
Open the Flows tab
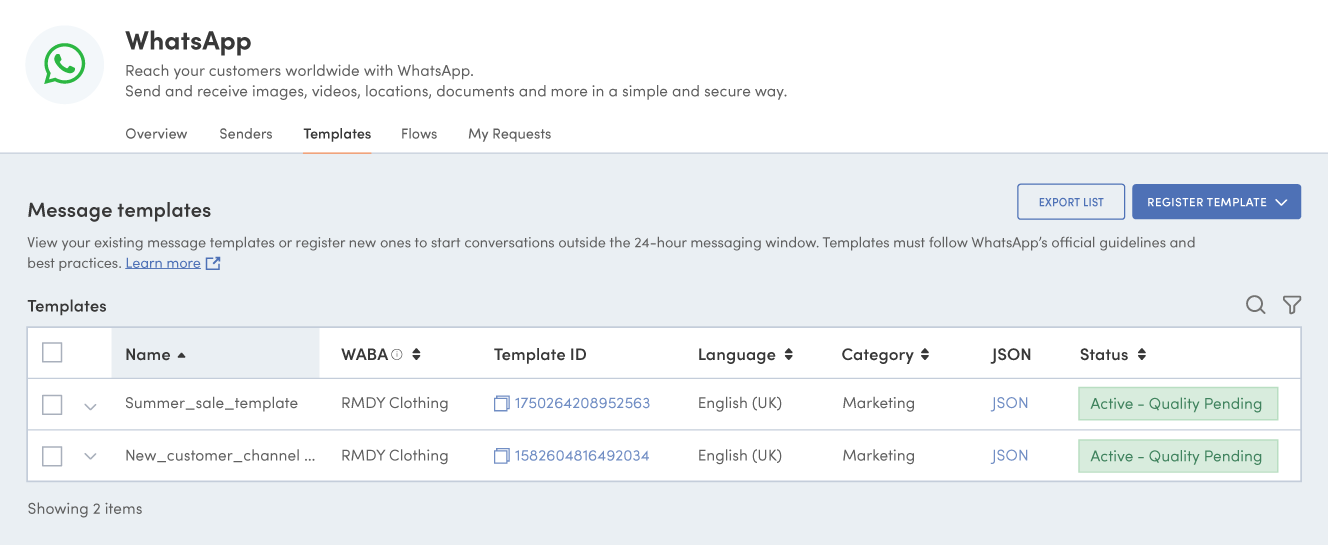click(419, 134)
